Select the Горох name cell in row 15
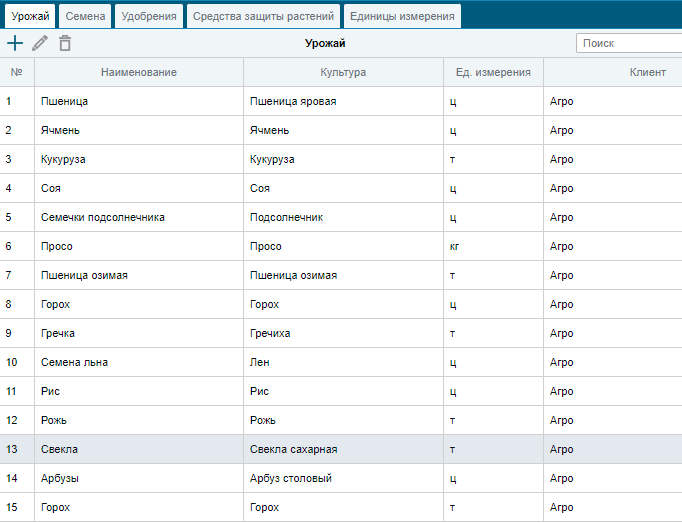 [x=139, y=507]
